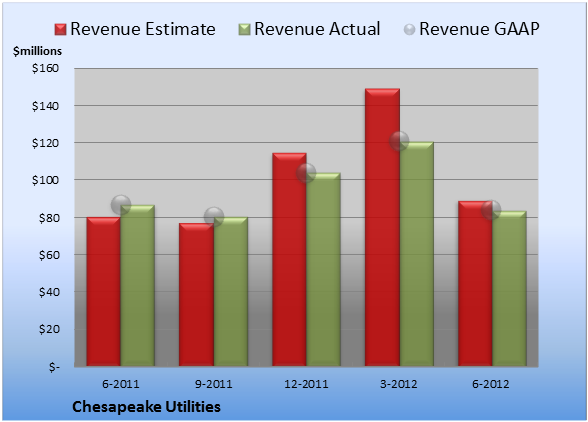This screenshot has height=422, width=588.
Task: Click the '$120' y-axis value
Action: 45,143
